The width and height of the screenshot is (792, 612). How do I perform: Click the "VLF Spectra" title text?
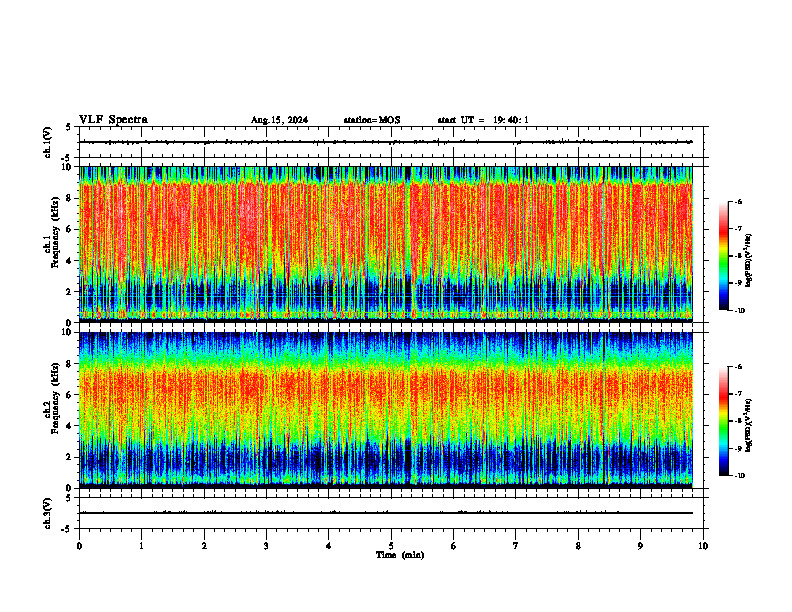(113, 120)
